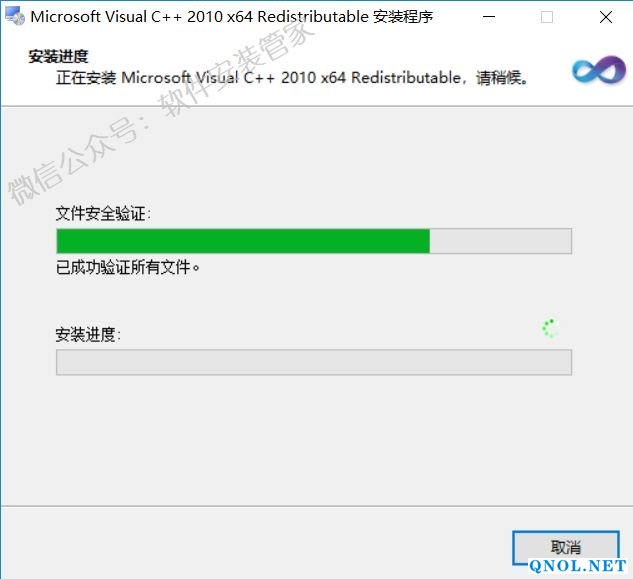Image resolution: width=633 pixels, height=579 pixels.
Task: Click the installer icon in the title bar
Action: pos(14,16)
